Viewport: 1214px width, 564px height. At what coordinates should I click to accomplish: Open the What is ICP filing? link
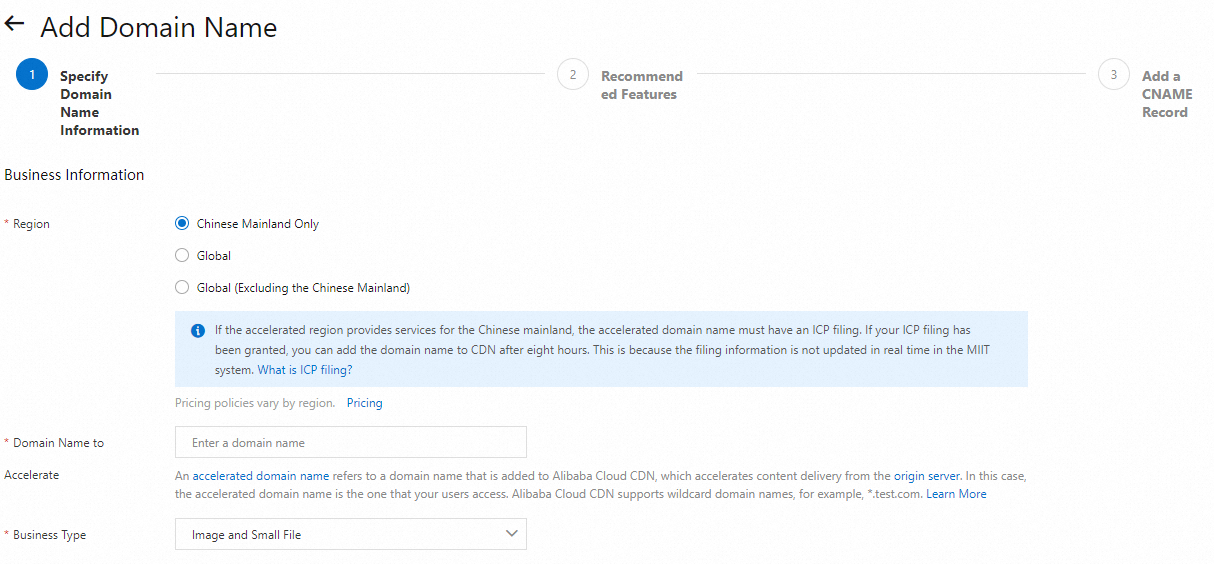pos(305,370)
